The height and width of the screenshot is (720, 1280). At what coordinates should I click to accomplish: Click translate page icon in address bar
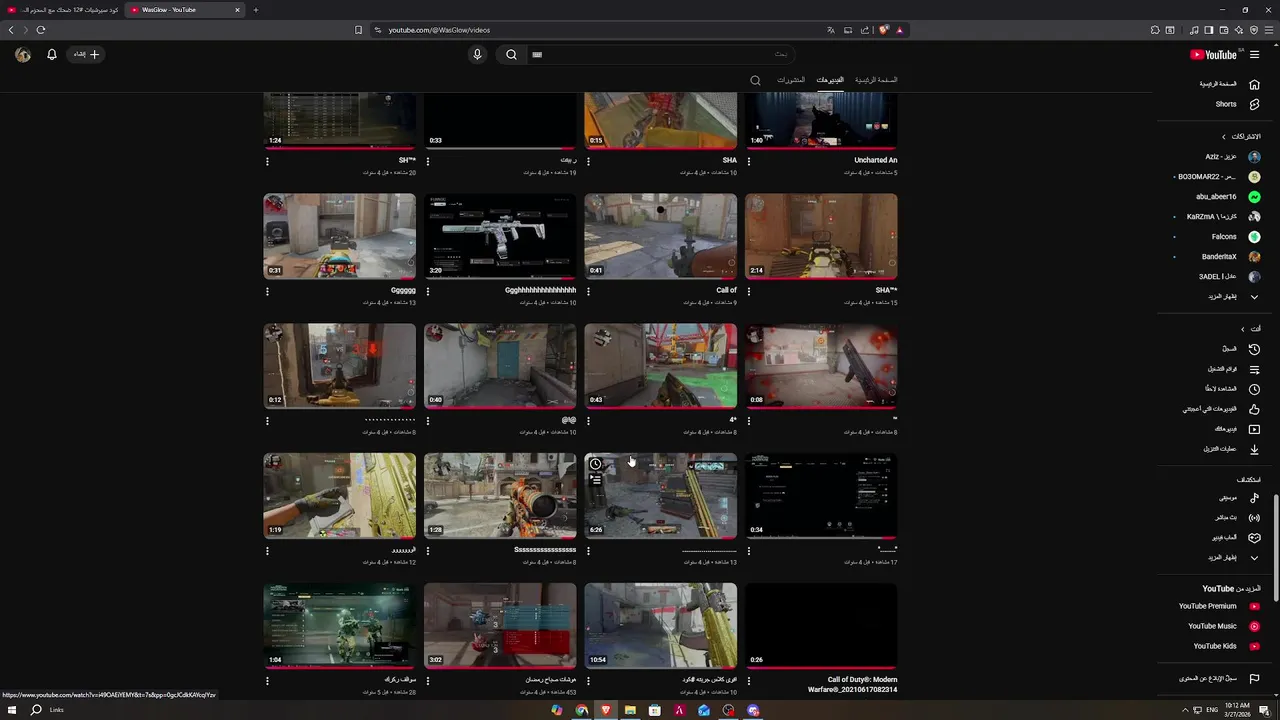click(x=830, y=30)
